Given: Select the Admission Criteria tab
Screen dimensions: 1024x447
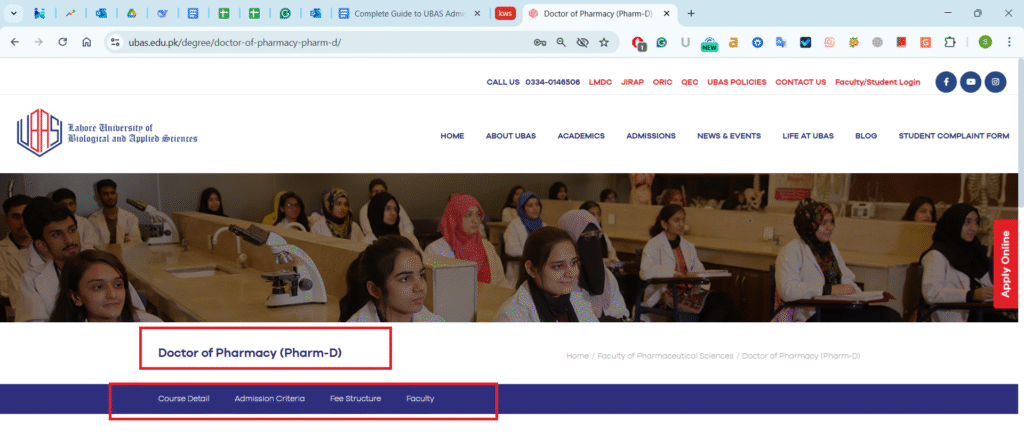Looking at the screenshot, I should click(x=270, y=399).
